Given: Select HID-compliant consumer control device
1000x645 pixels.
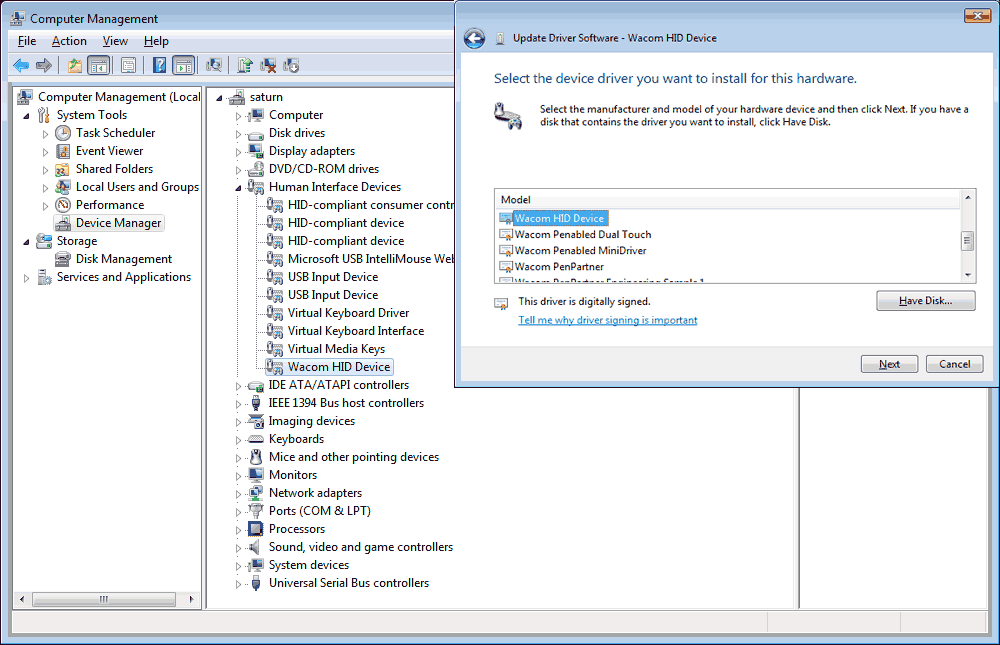Looking at the screenshot, I should [371, 205].
